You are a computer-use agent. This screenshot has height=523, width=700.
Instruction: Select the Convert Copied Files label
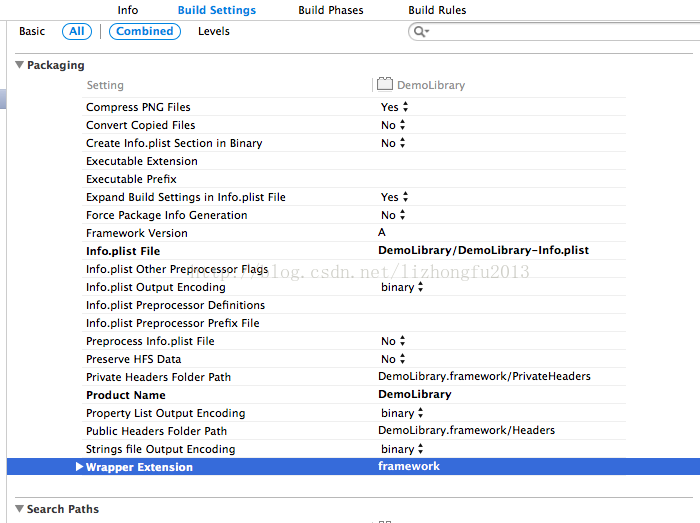click(x=141, y=125)
